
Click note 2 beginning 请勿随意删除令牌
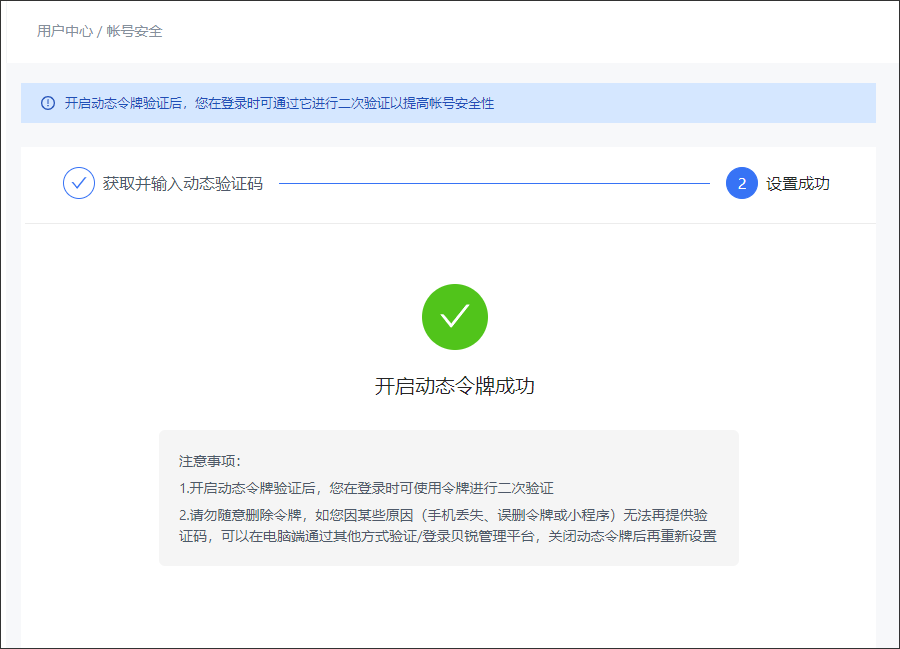point(448,526)
